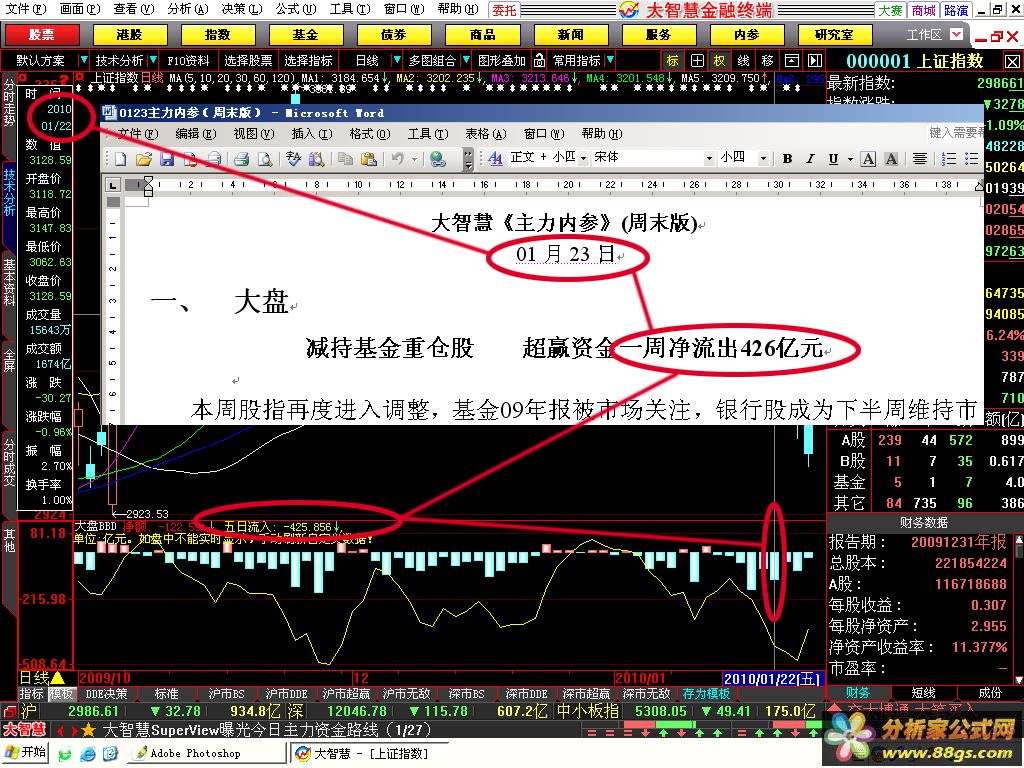Click the Word hyperlink globe icon
Screen dimensions: 1024x768
(x=438, y=159)
